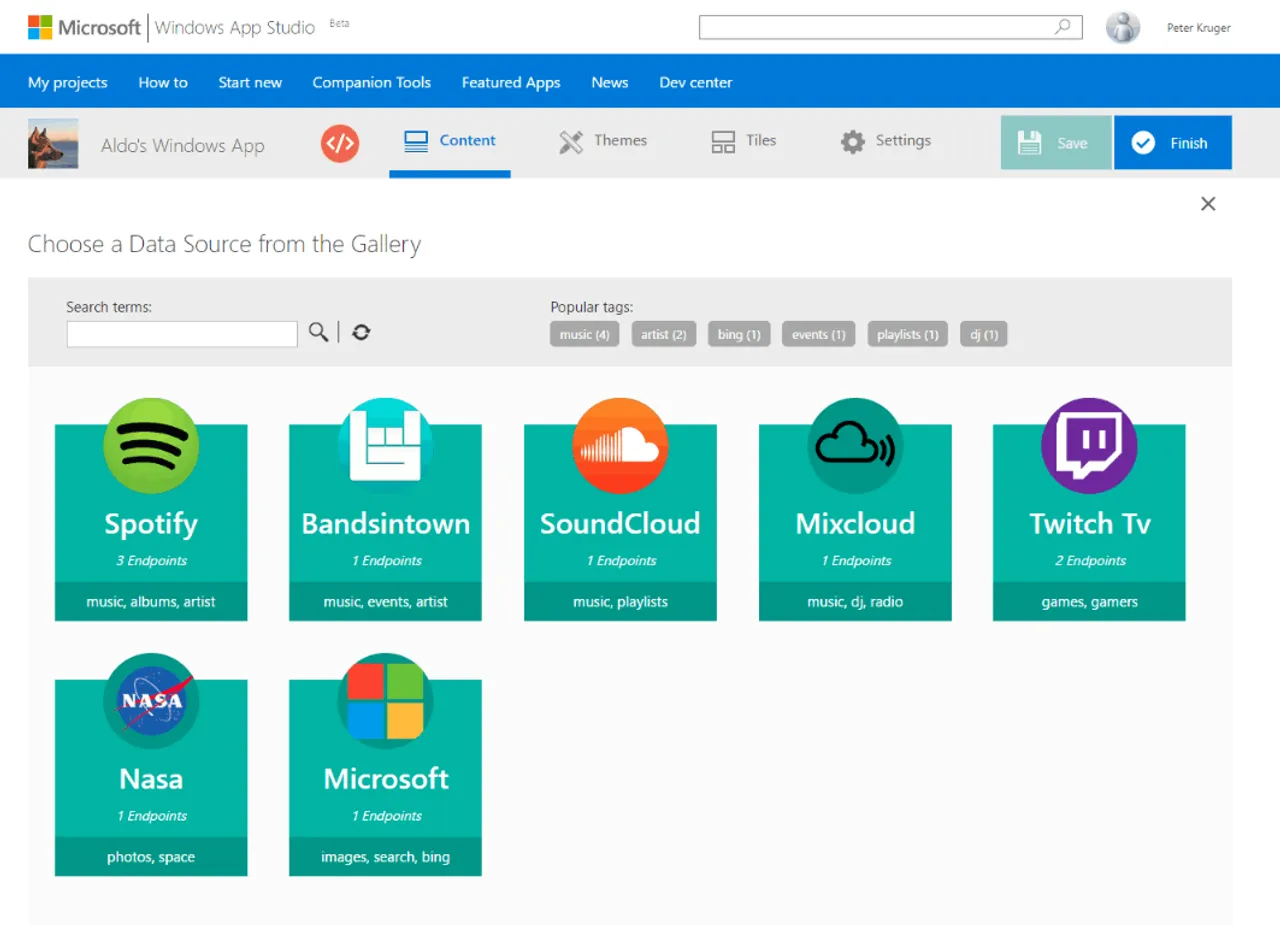Switch to the Settings tab label
The height and width of the screenshot is (925, 1280).
(904, 140)
